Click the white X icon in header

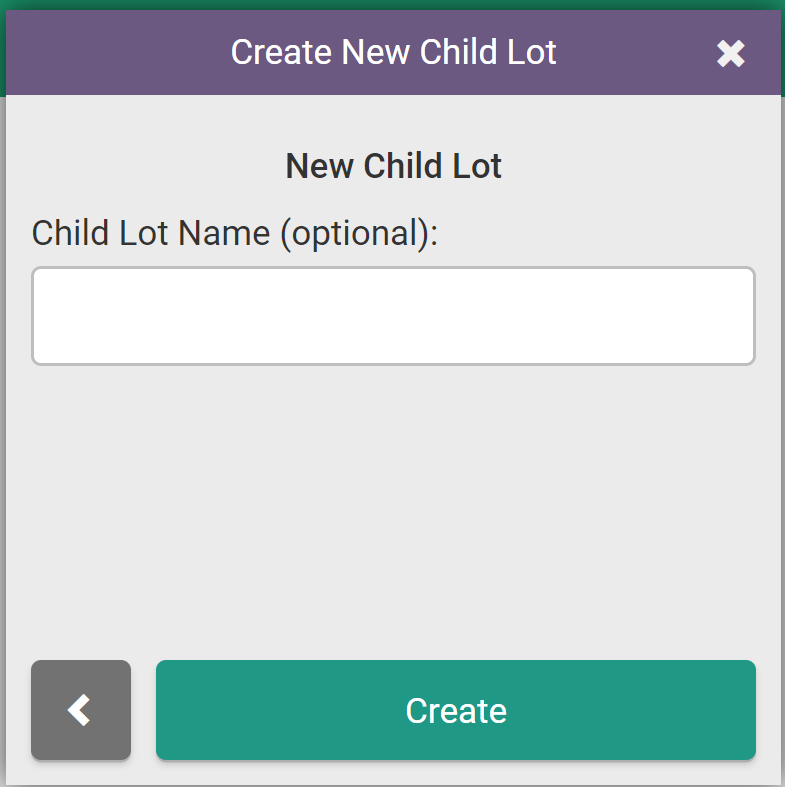731,54
